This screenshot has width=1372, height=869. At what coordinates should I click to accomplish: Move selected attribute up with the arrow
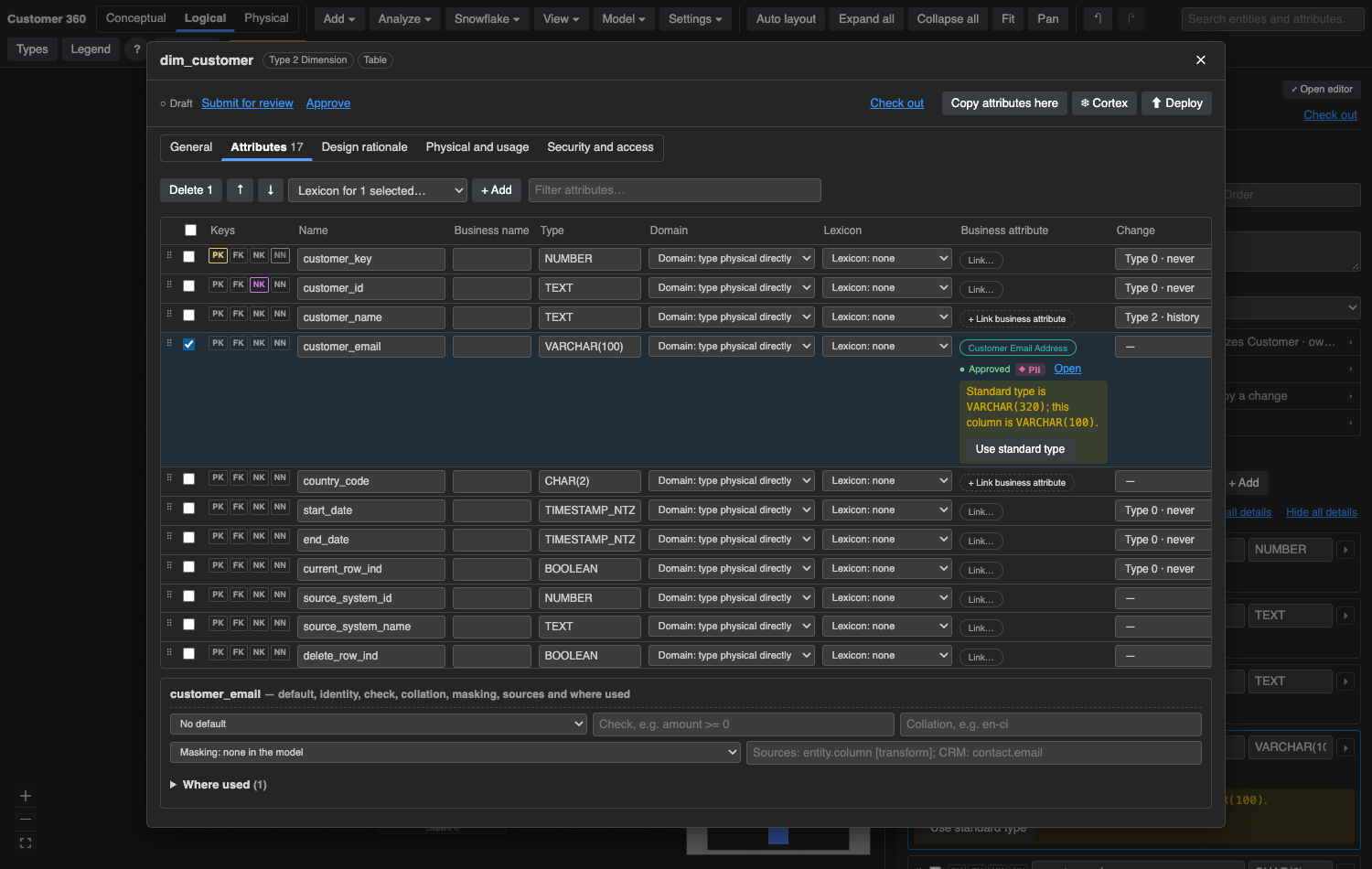pyautogui.click(x=240, y=189)
